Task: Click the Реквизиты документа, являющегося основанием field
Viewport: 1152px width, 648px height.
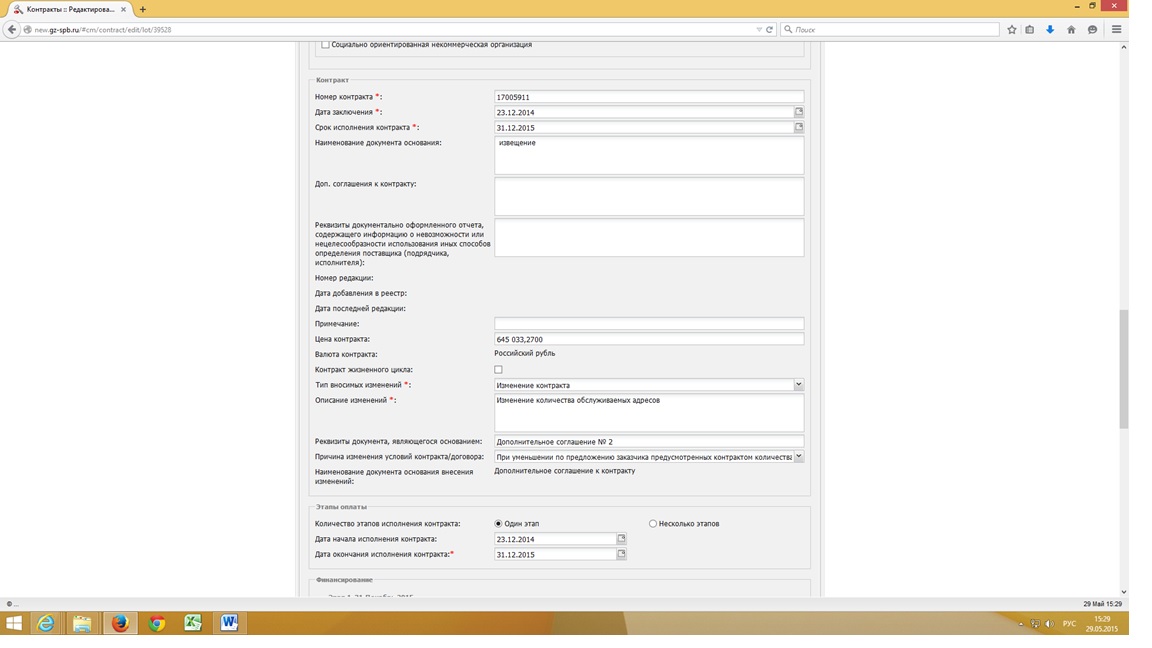Action: click(649, 442)
